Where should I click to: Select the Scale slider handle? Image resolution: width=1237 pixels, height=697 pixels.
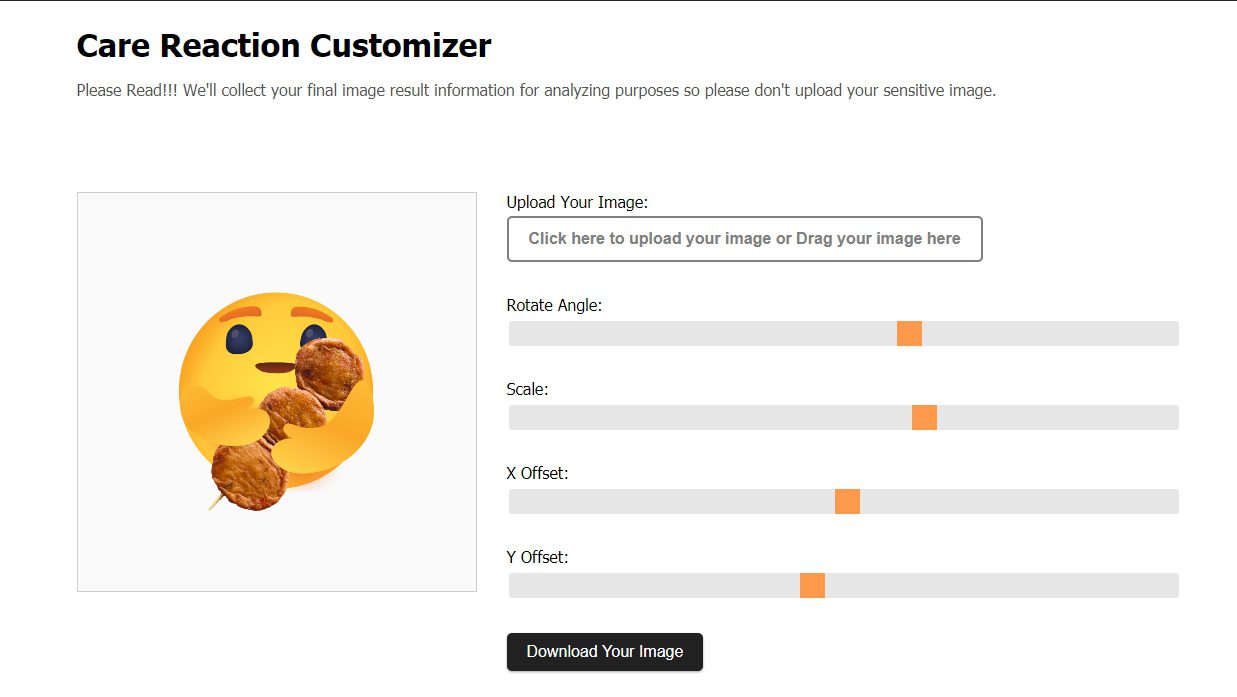[924, 418]
